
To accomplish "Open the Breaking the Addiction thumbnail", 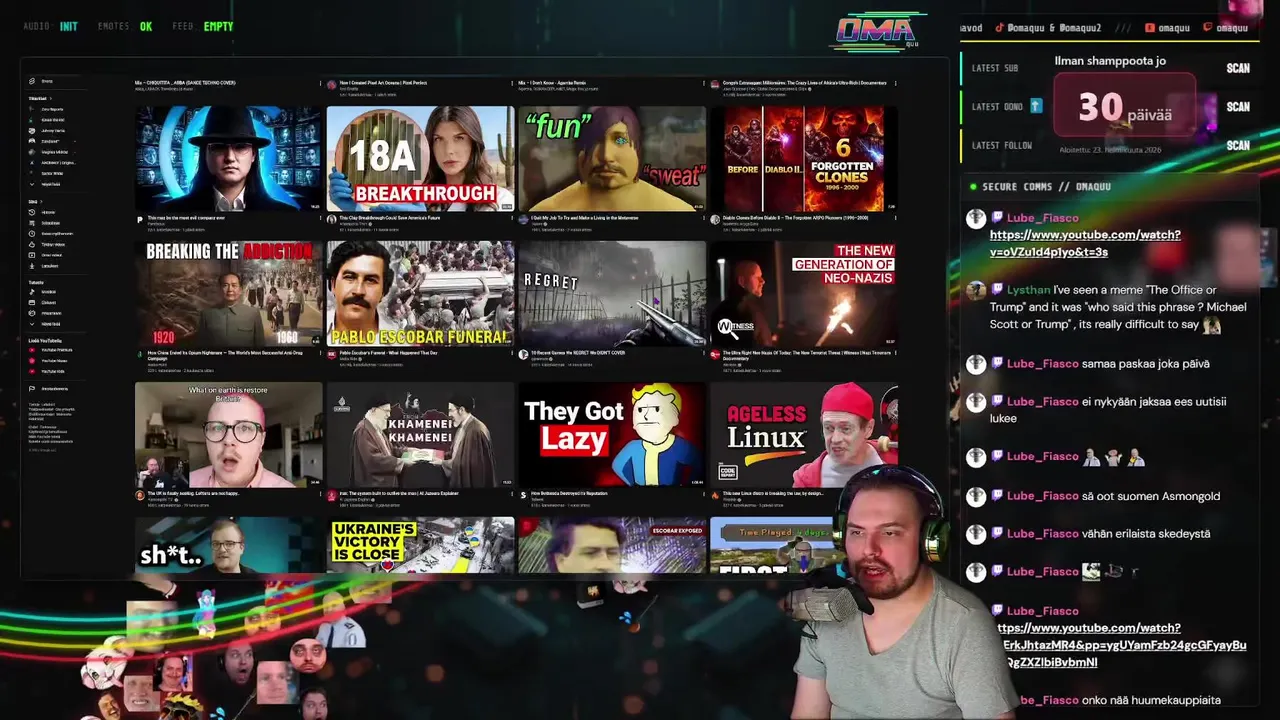I will click(x=228, y=294).
